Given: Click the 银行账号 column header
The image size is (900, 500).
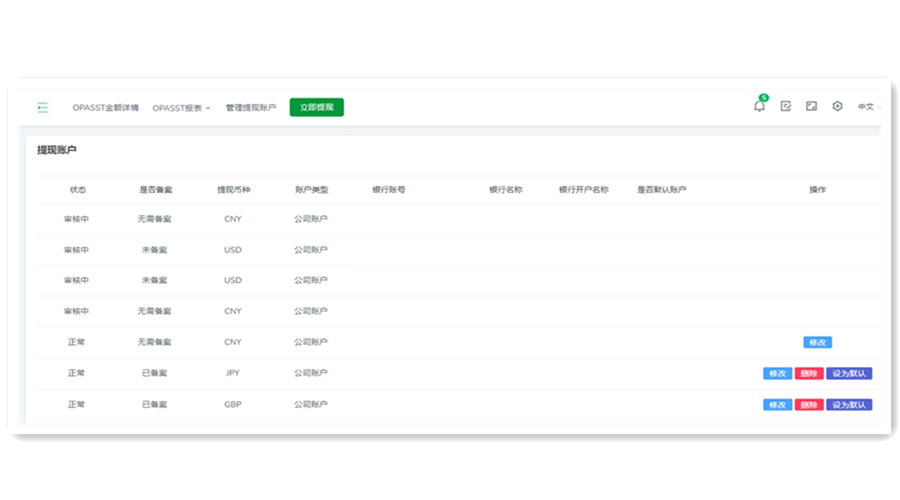Looking at the screenshot, I should 389,189.
